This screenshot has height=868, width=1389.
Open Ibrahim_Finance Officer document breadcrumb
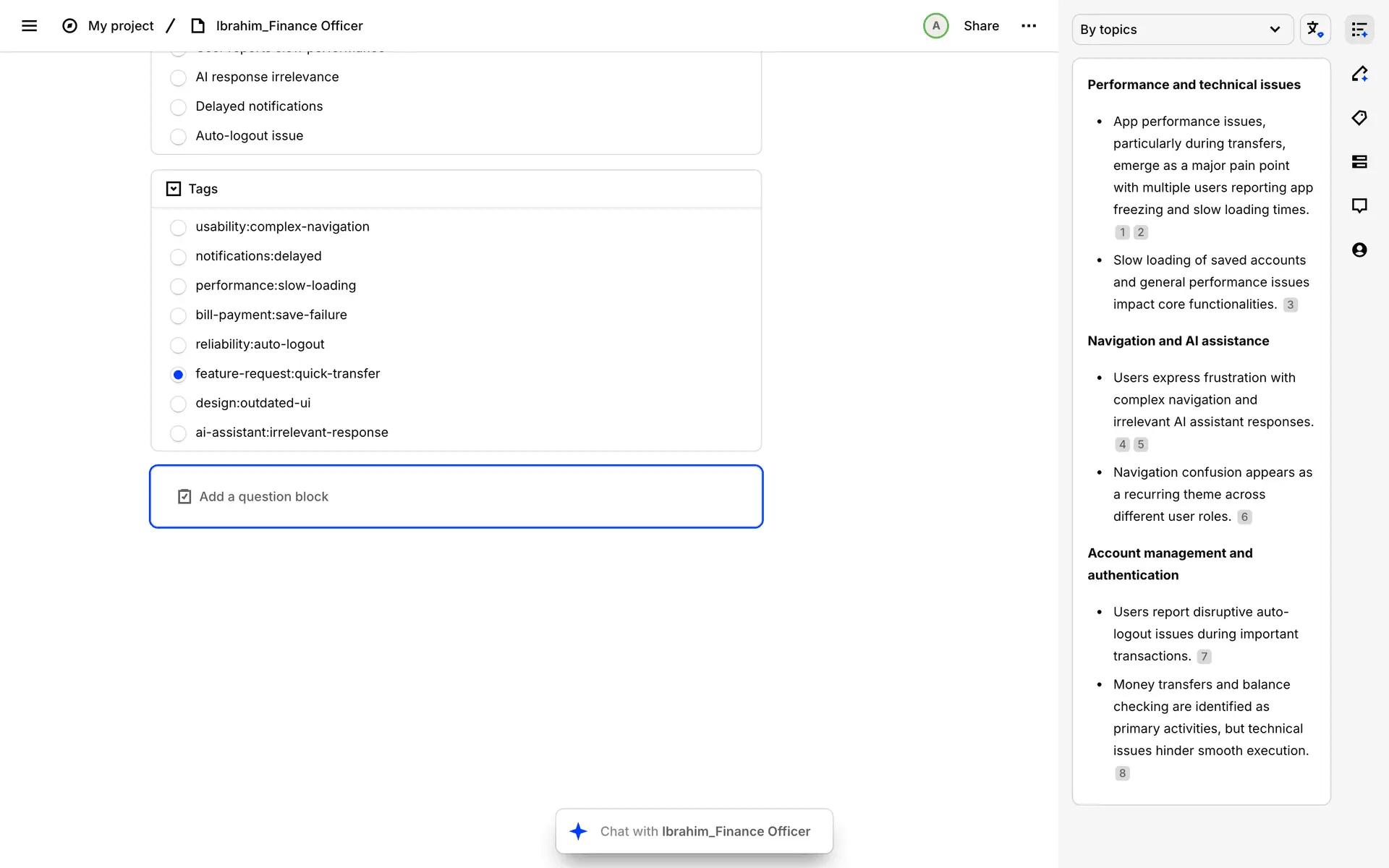tap(289, 26)
